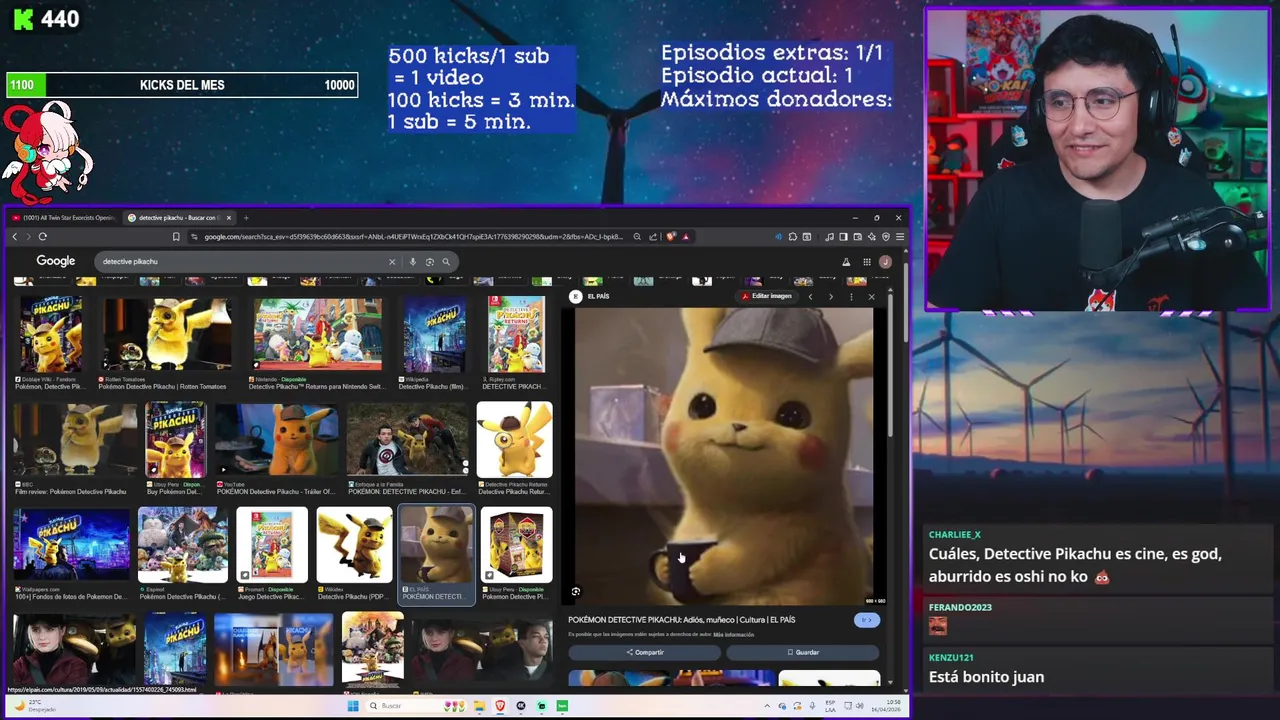
Task: Open Ripley.com DETECTIVE PIKACHU result
Action: pyautogui.click(x=516, y=341)
